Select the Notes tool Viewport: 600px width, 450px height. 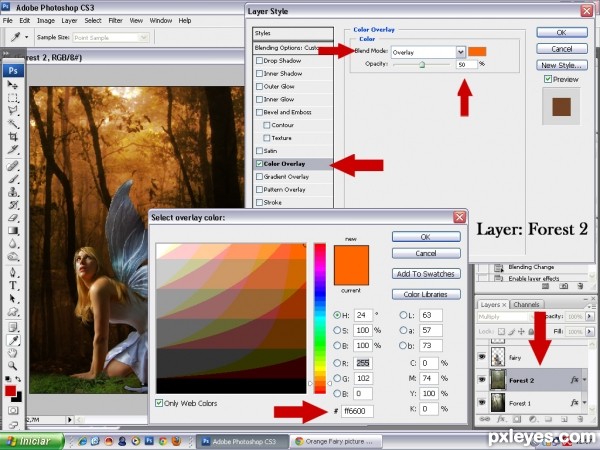pos(13,327)
